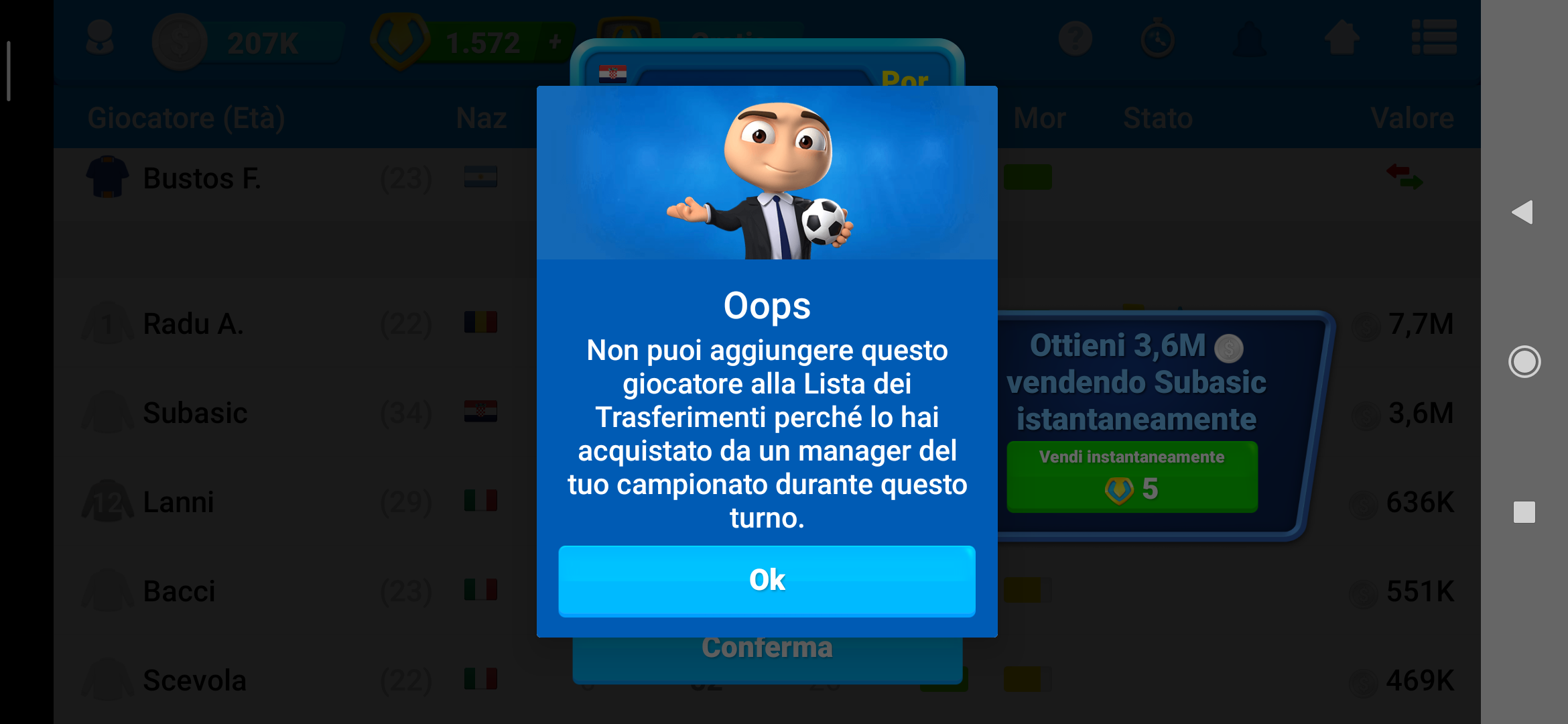Sort by the Valore column header

click(1412, 118)
